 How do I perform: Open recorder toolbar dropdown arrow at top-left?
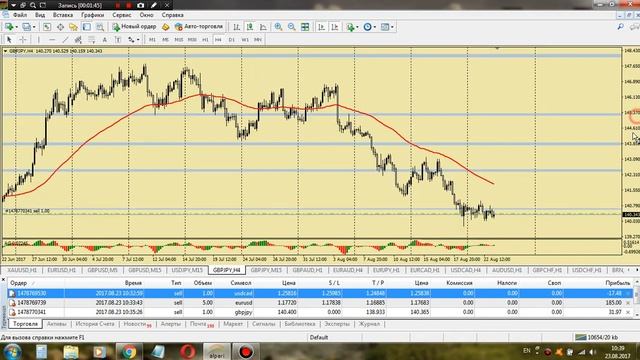pyautogui.click(x=13, y=5)
